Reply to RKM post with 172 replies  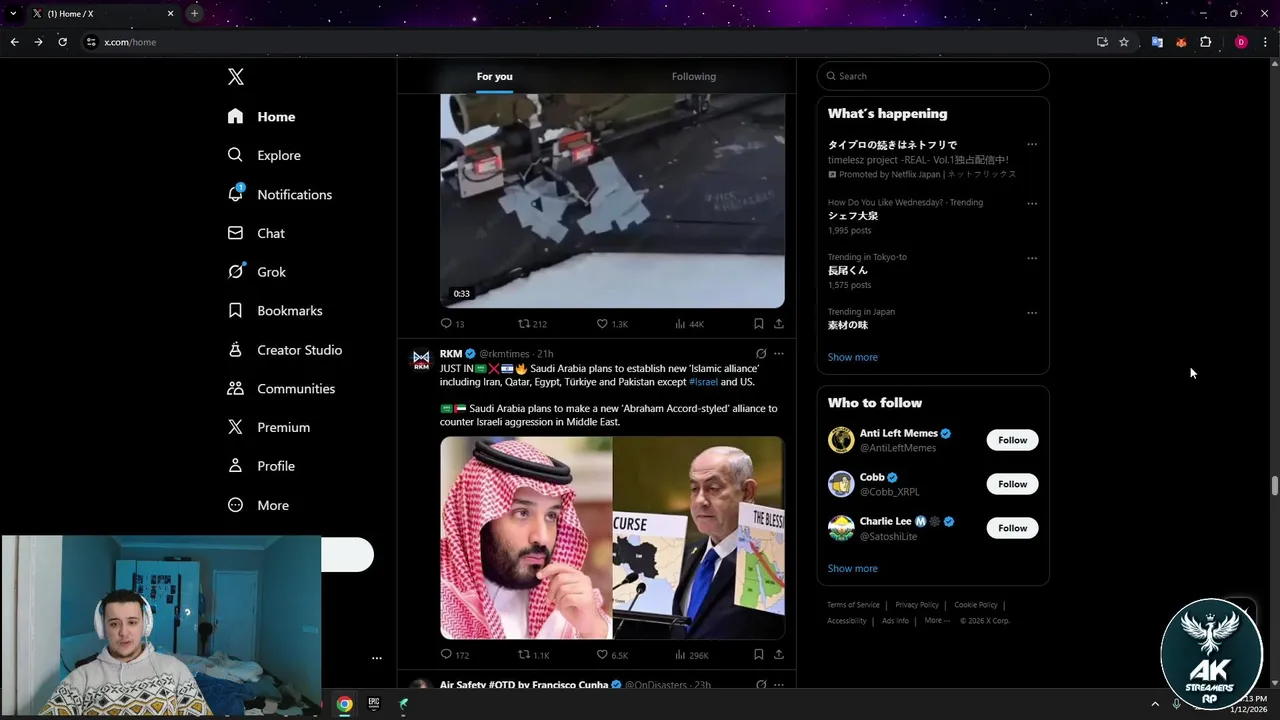(x=455, y=655)
